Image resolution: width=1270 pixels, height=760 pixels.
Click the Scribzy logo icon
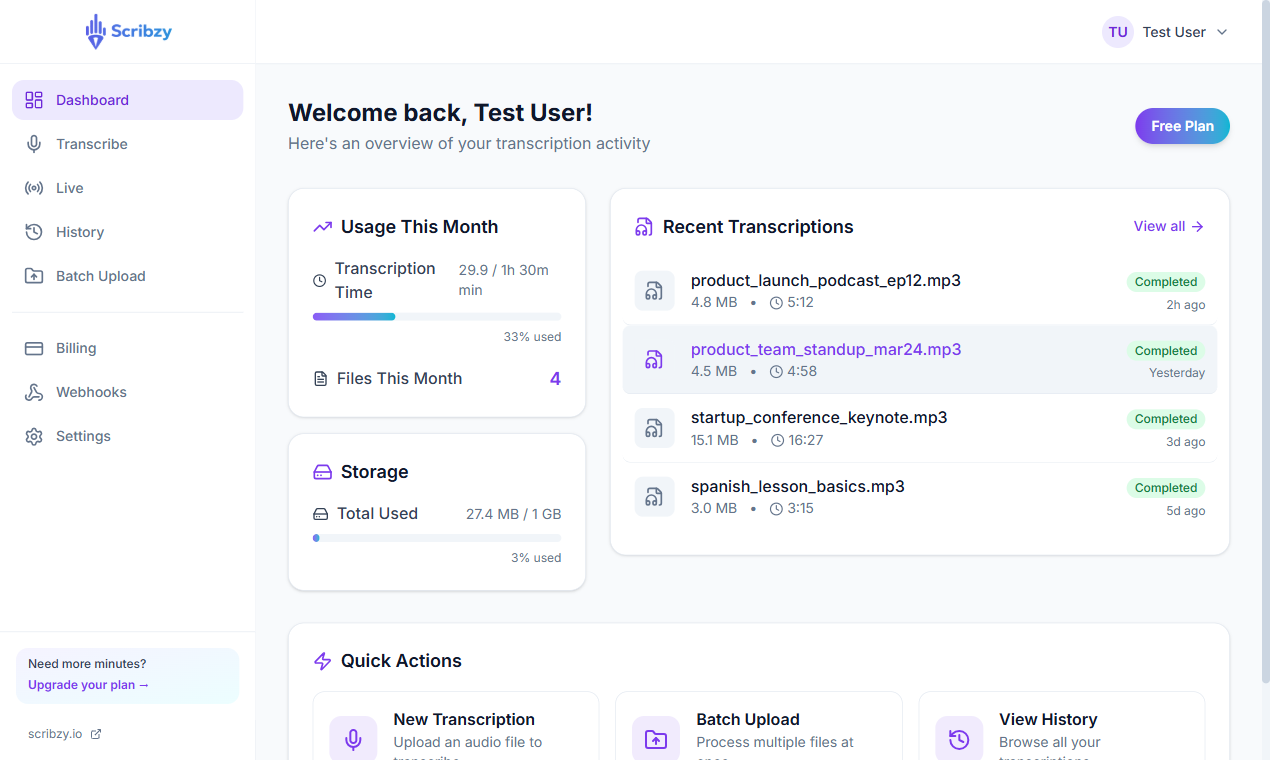97,31
